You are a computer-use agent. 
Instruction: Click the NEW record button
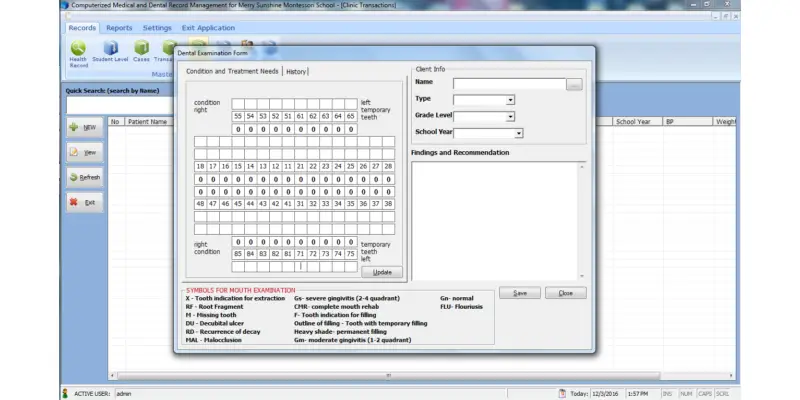pyautogui.click(x=85, y=128)
